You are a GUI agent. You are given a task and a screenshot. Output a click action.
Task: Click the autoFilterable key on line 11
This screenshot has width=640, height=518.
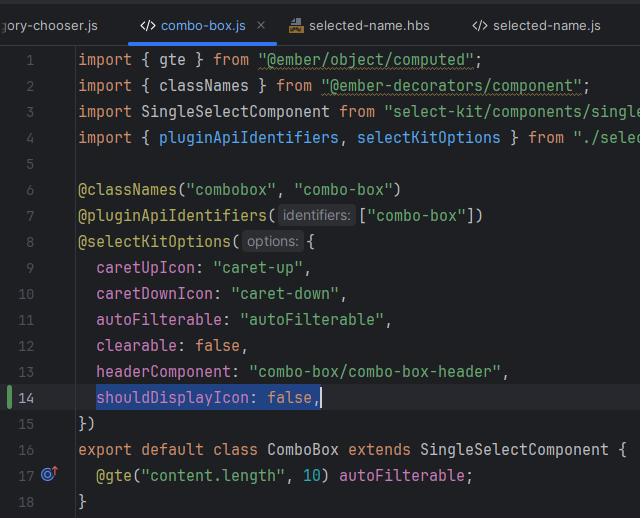point(159,320)
